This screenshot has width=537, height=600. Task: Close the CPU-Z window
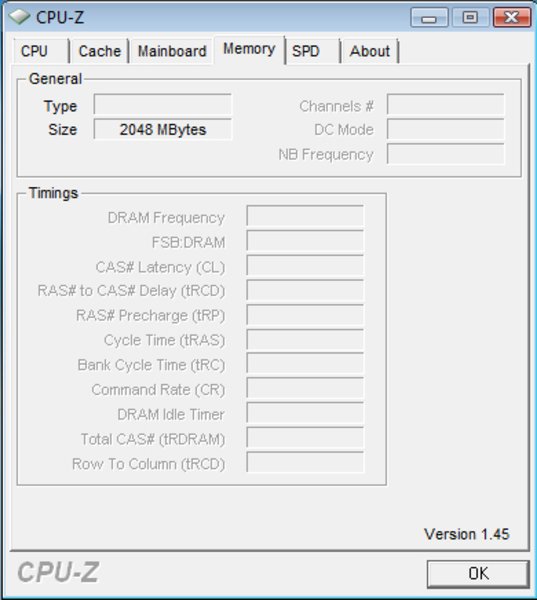pos(512,18)
